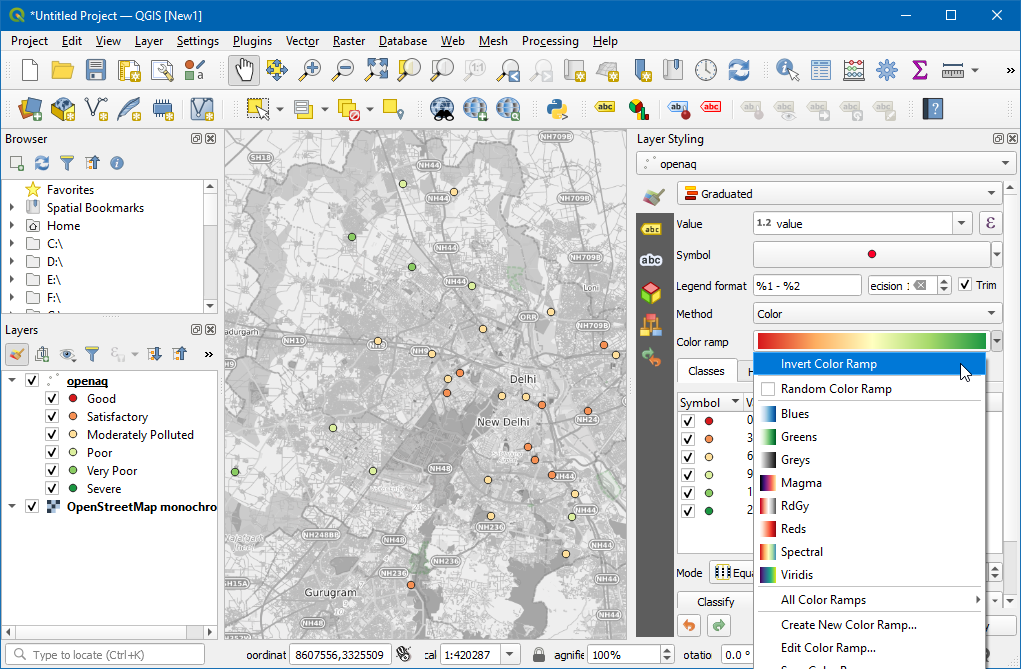This screenshot has height=669, width=1021.
Task: Enable the Random Color Ramp checkbox
Action: coord(768,389)
